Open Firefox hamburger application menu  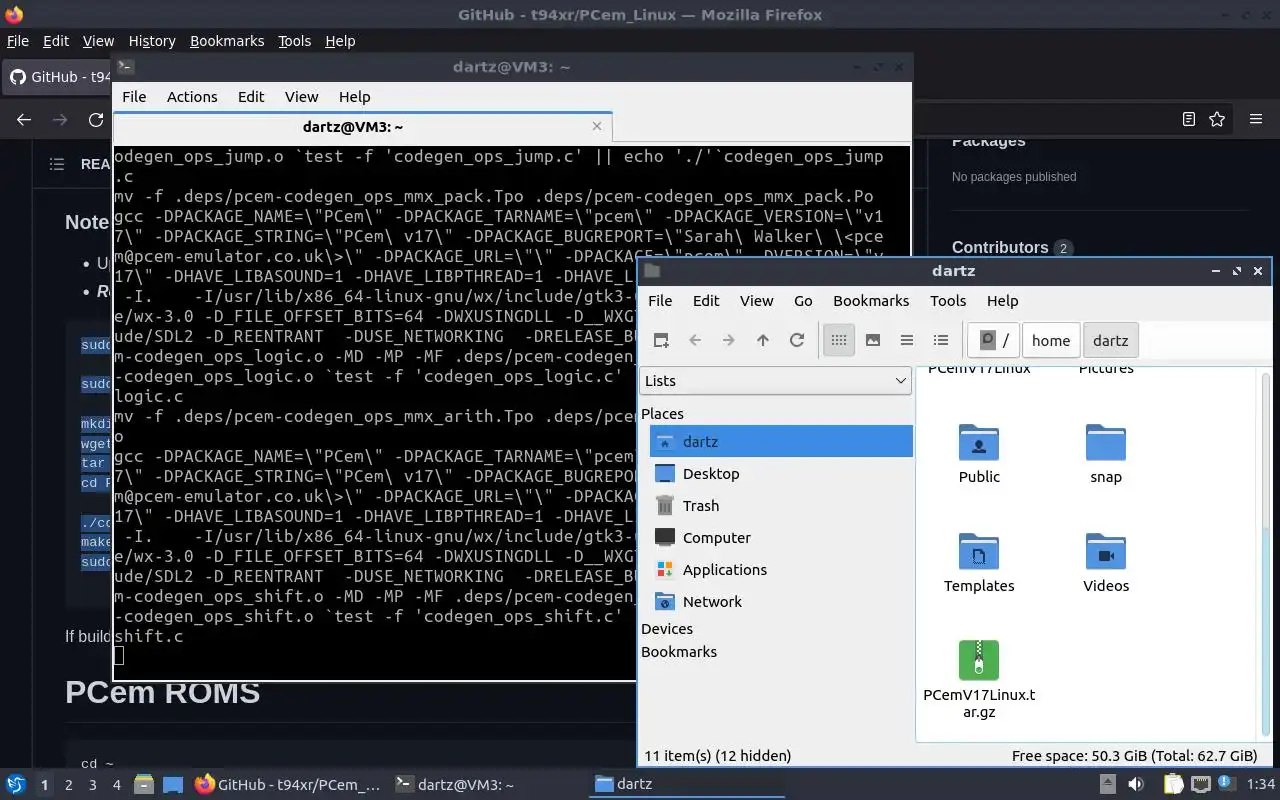[1256, 119]
